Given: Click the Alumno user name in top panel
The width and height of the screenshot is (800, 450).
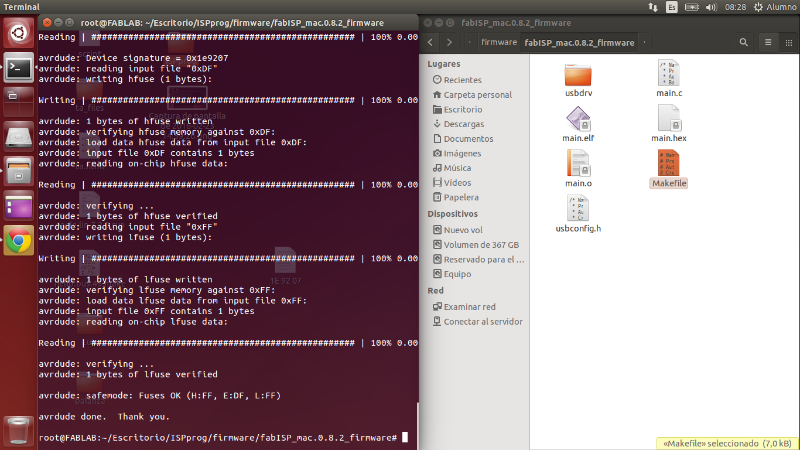Looking at the screenshot, I should coord(781,7).
